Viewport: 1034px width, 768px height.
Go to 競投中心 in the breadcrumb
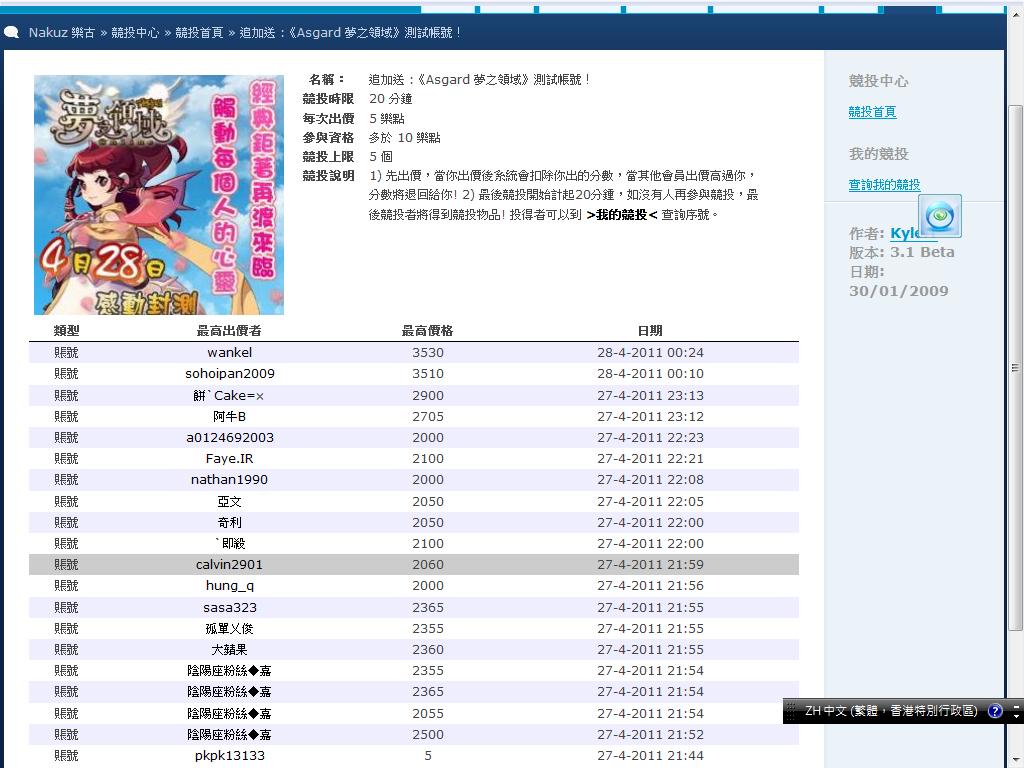[135, 32]
